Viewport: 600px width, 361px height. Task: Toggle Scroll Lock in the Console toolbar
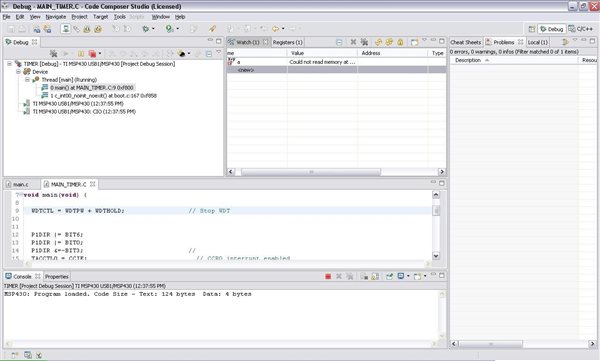[x=375, y=276]
